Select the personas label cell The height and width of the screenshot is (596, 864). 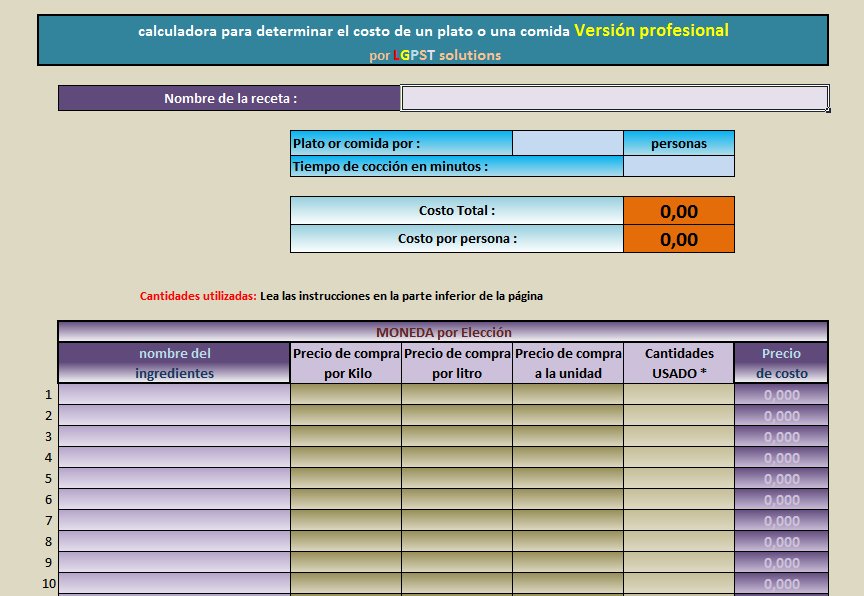point(680,143)
